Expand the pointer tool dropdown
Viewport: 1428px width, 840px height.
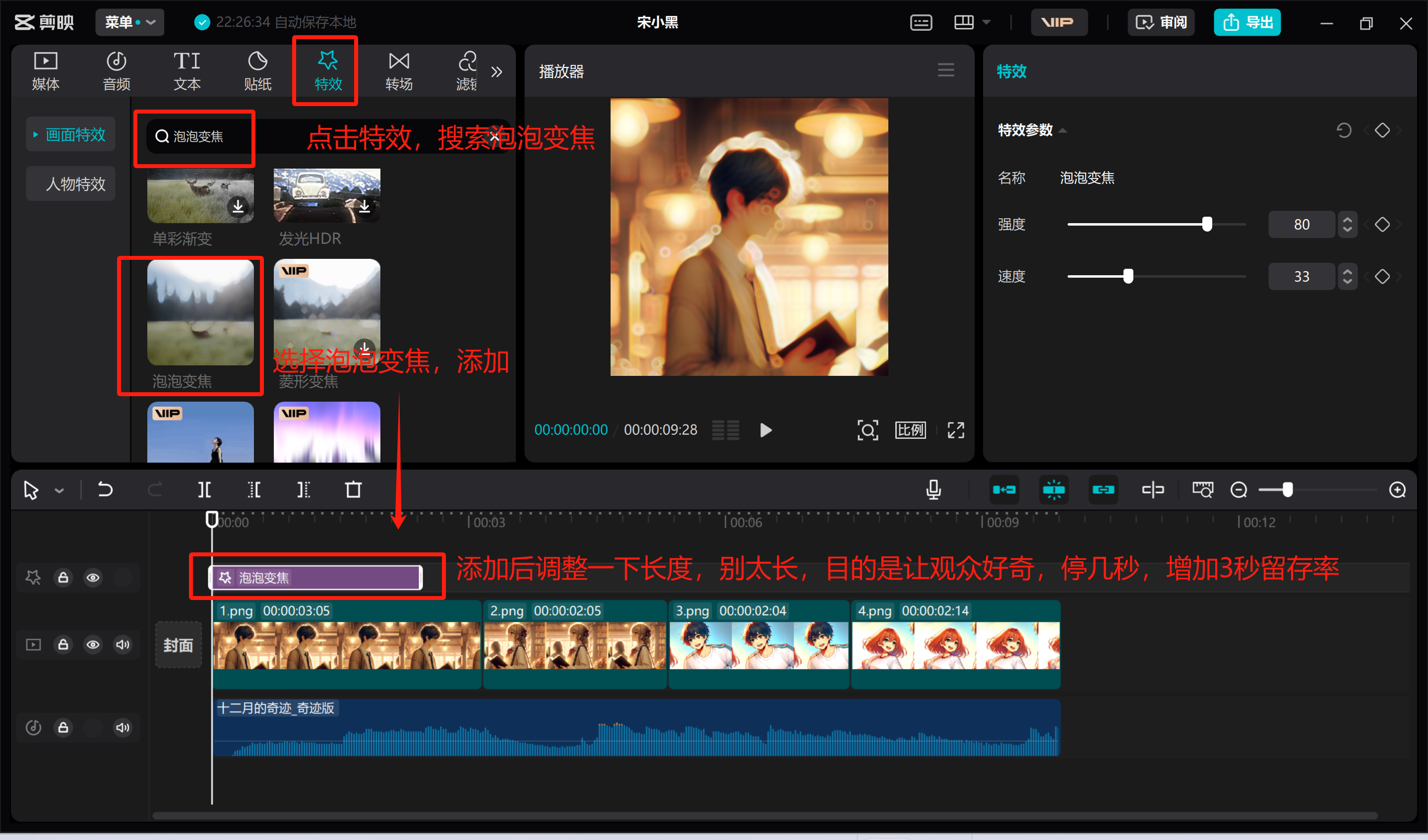click(59, 490)
